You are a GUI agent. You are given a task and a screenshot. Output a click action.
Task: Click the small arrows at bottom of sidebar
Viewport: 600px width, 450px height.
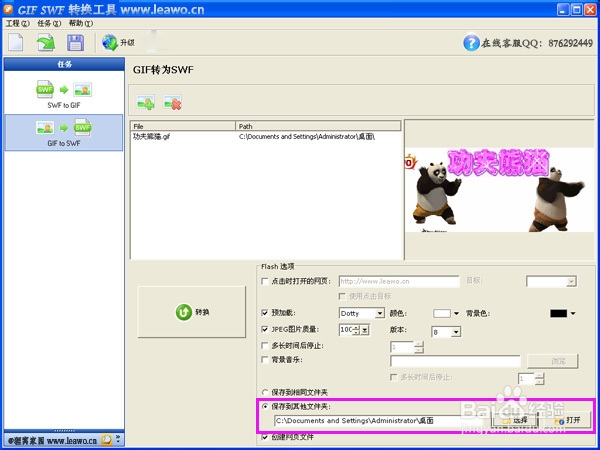[x=118, y=439]
